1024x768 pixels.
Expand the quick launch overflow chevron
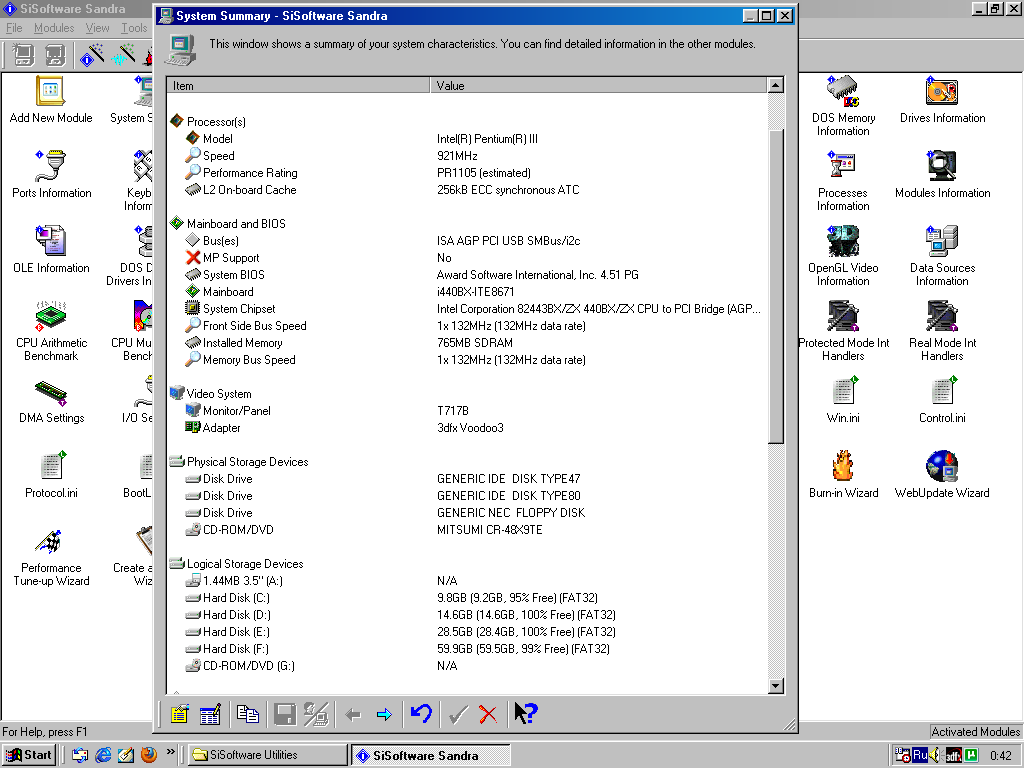(x=171, y=752)
